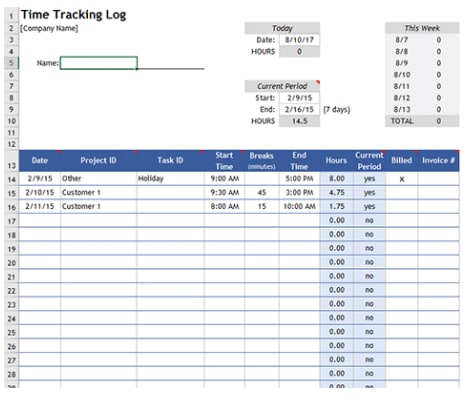The width and height of the screenshot is (467, 399).
Task: Select the 3:00 PM end time cell
Action: (299, 193)
